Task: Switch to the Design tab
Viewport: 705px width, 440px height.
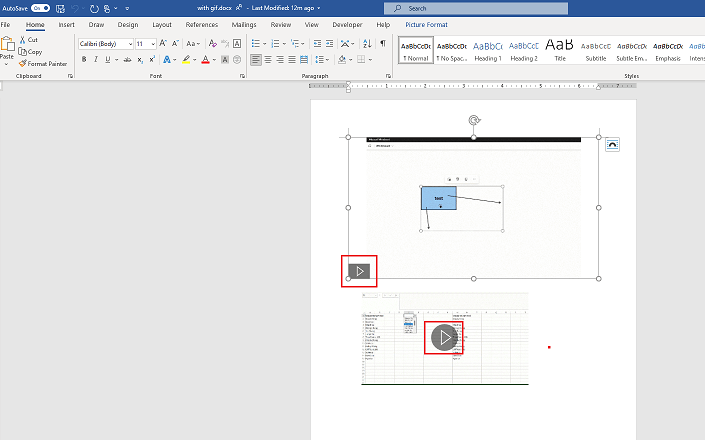Action: (128, 25)
